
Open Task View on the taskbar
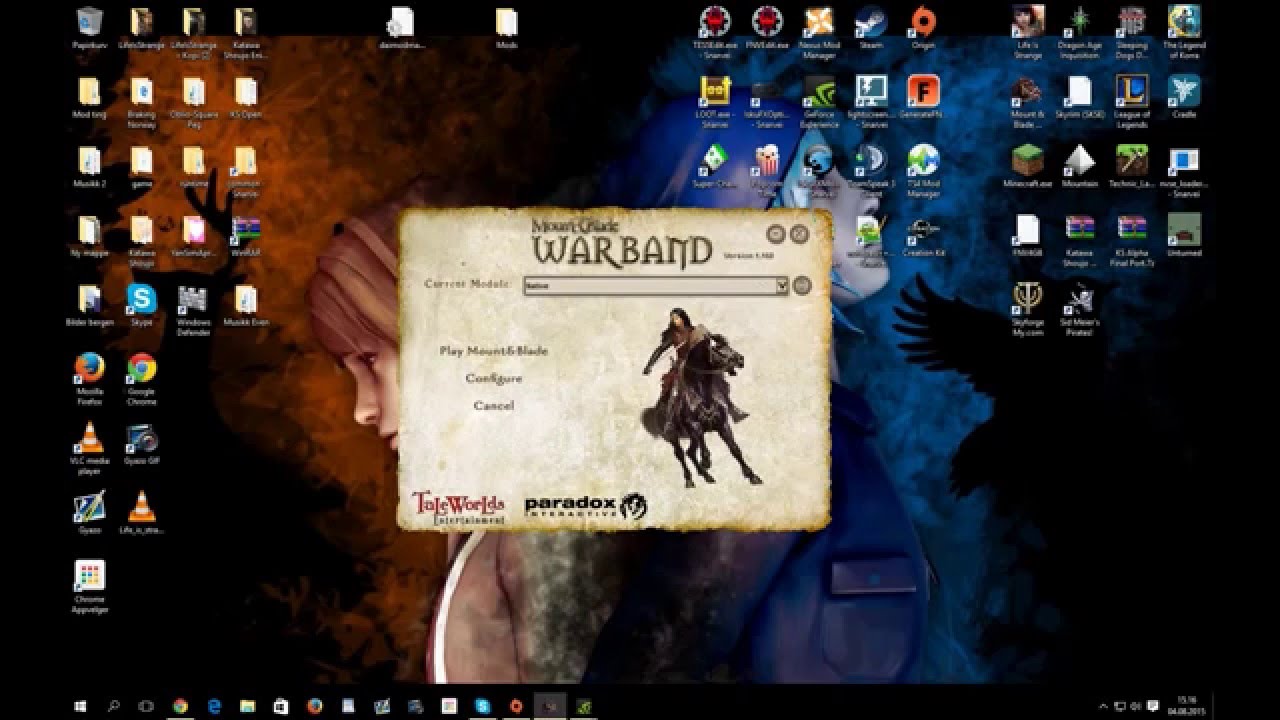[146, 706]
